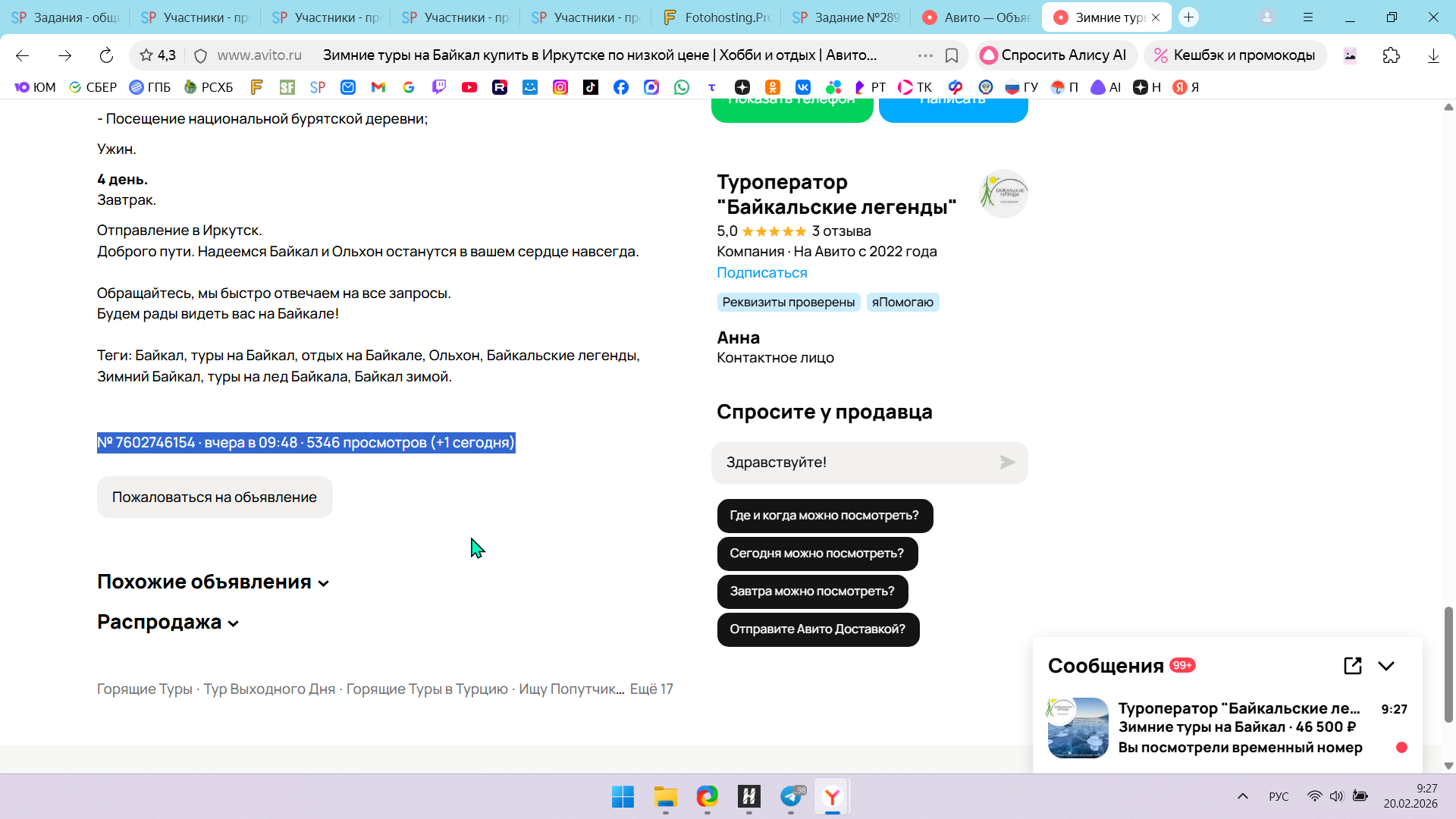Collapse the Сообщения panel chevron
This screenshot has width=1456, height=819.
click(x=1386, y=666)
